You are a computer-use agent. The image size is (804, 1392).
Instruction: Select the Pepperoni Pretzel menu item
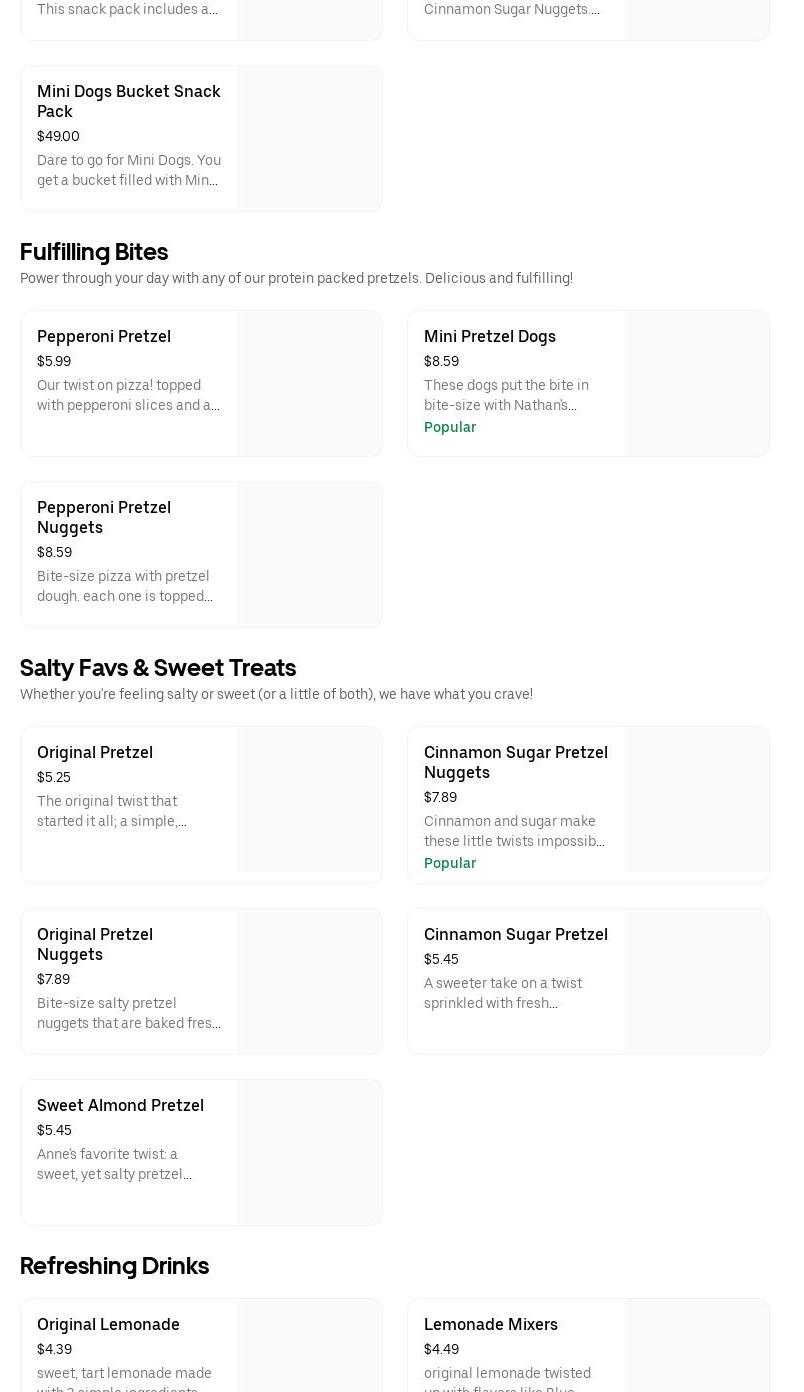click(x=104, y=336)
